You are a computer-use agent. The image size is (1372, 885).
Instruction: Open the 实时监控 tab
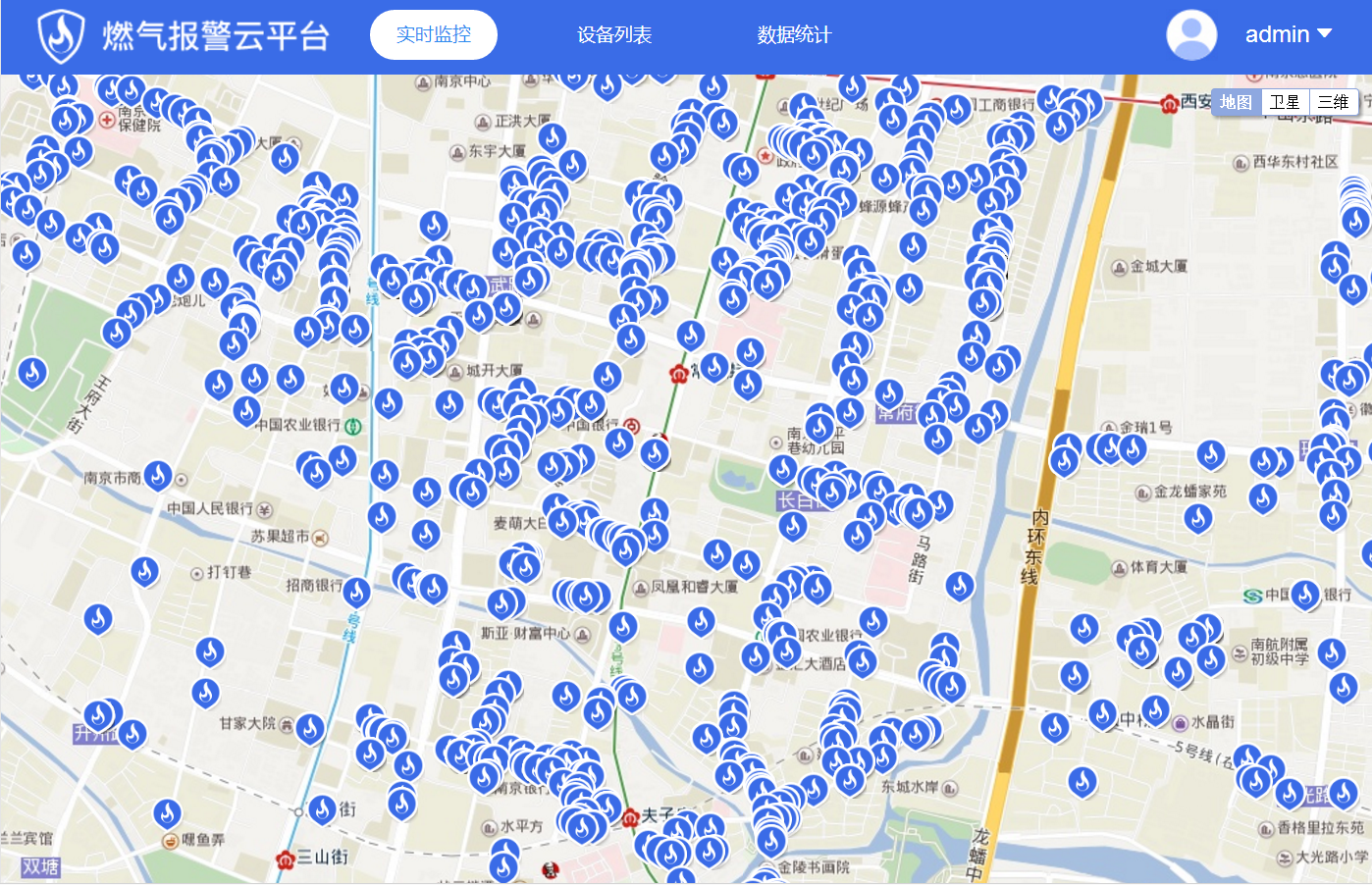tap(433, 35)
